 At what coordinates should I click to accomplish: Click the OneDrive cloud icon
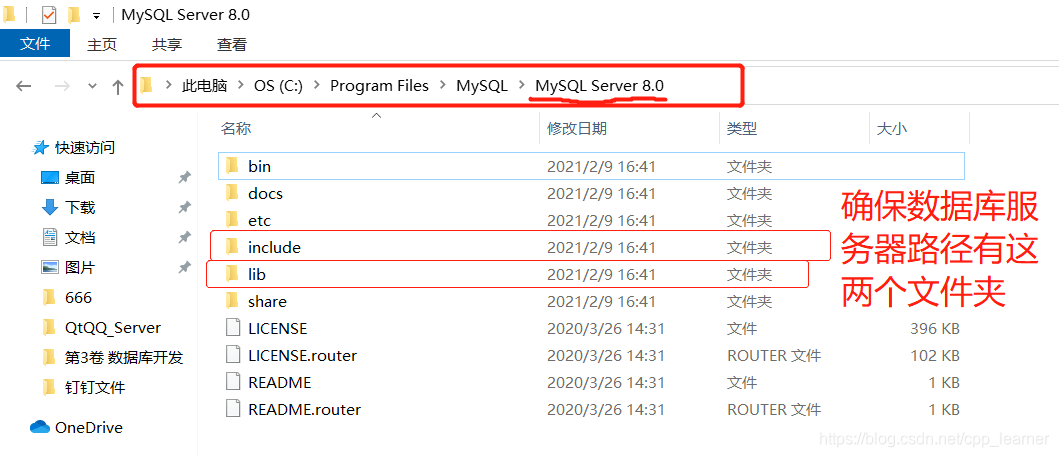(40, 427)
